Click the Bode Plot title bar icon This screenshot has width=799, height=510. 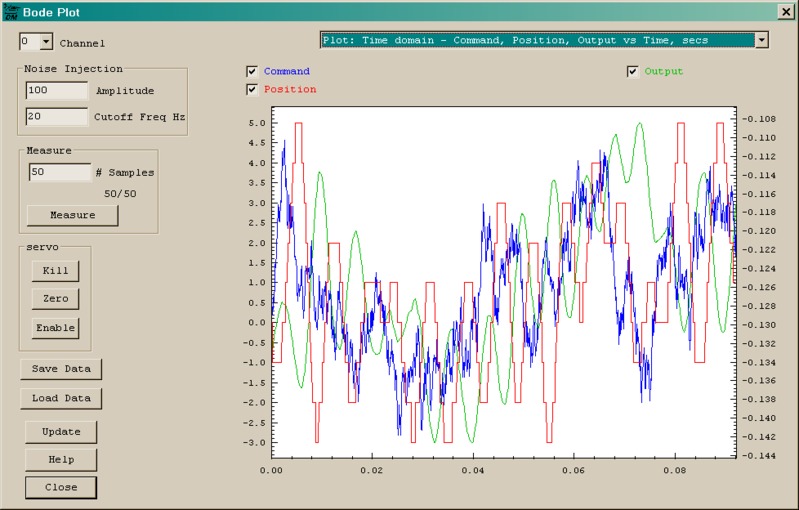coord(10,11)
